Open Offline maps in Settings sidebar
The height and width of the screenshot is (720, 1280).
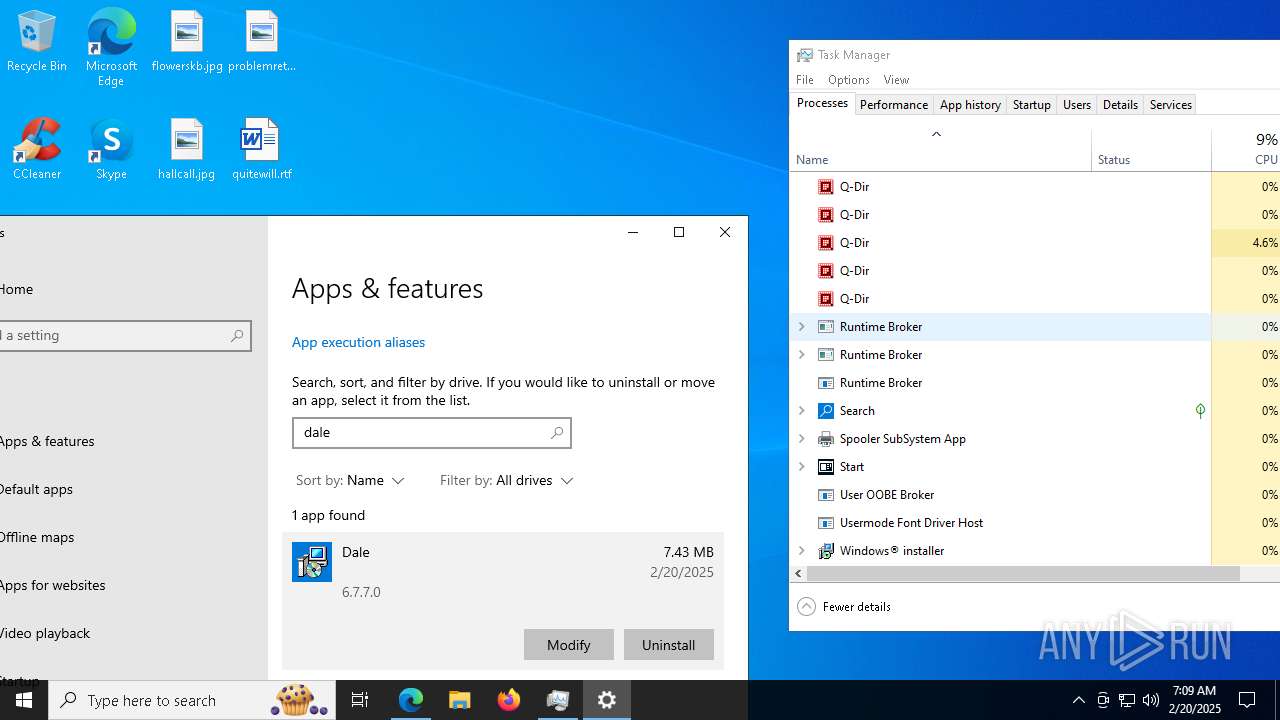pos(37,537)
